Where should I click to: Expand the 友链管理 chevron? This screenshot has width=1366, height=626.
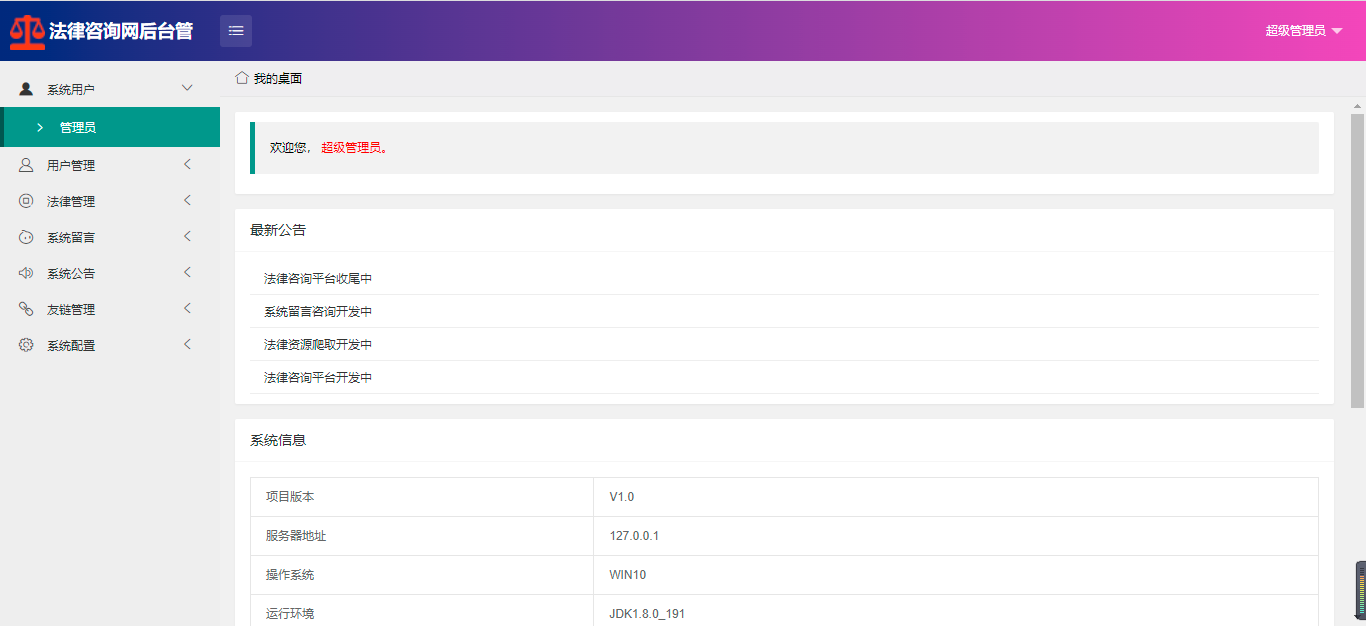(x=187, y=308)
